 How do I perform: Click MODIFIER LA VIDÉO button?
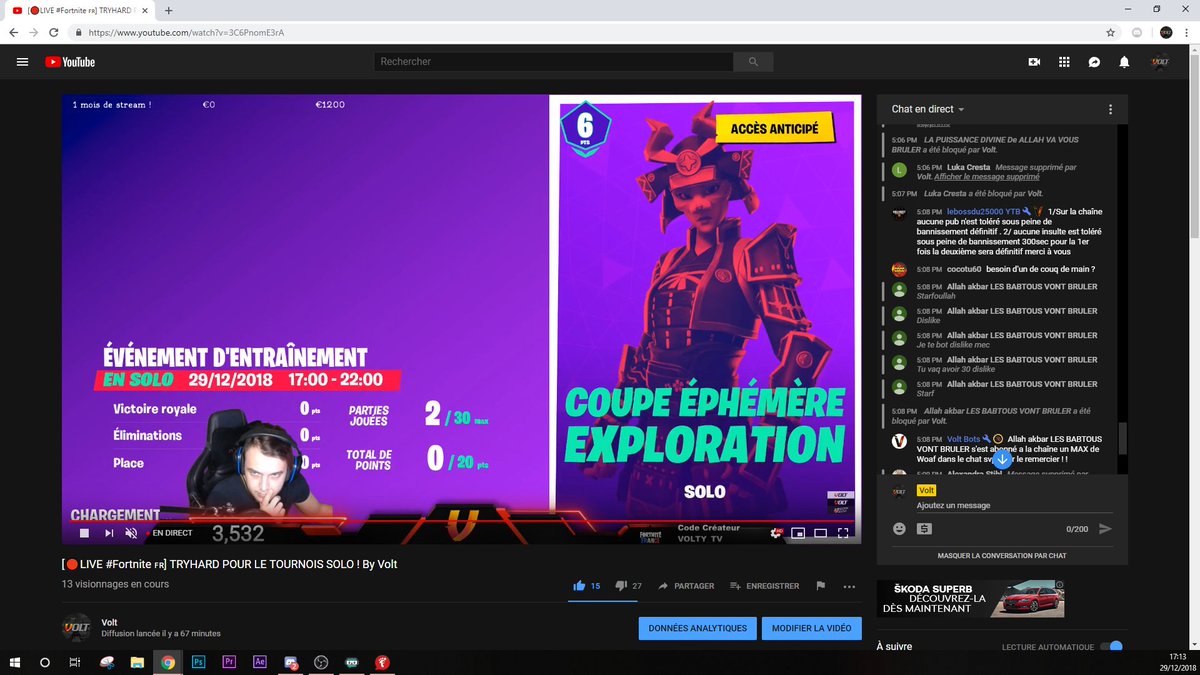point(811,628)
